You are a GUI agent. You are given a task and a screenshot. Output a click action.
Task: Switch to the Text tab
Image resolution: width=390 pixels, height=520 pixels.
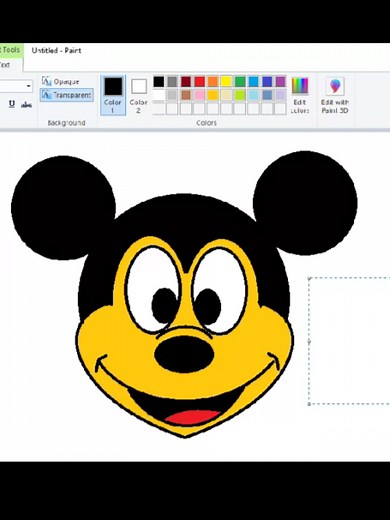click(5, 65)
